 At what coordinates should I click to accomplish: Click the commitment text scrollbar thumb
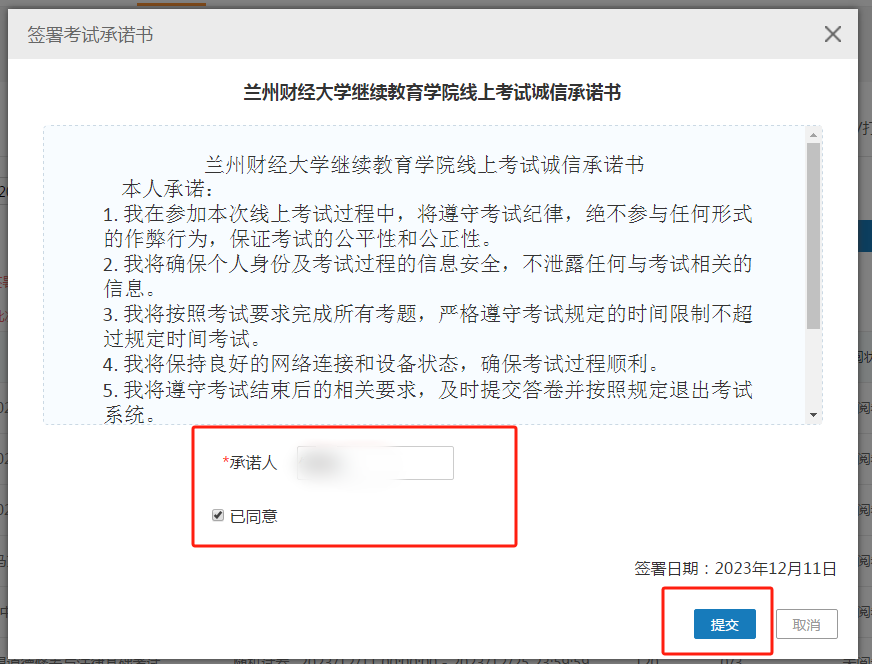(x=814, y=236)
